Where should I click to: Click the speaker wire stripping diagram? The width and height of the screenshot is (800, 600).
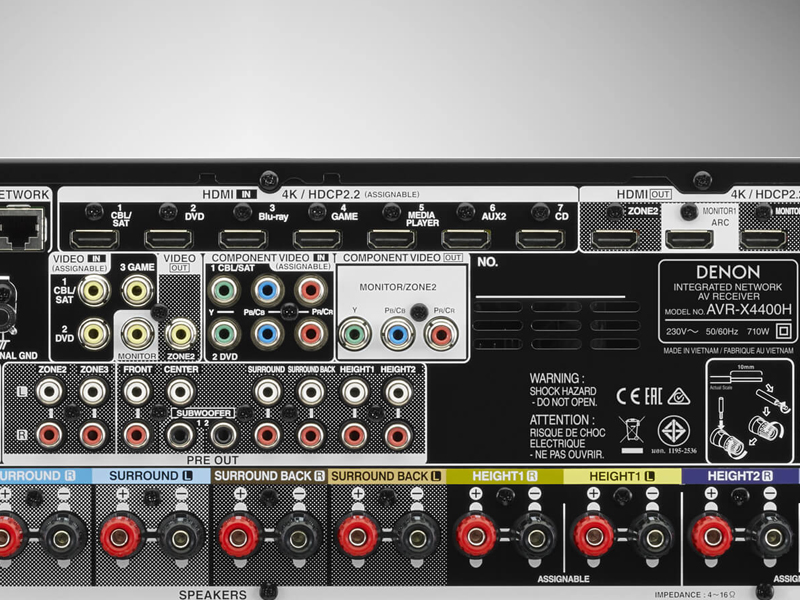pyautogui.click(x=749, y=411)
